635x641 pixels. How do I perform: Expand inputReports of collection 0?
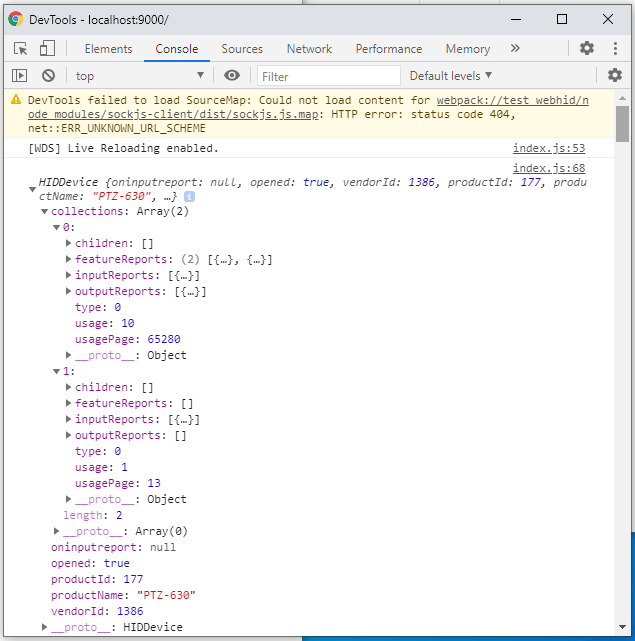point(68,275)
